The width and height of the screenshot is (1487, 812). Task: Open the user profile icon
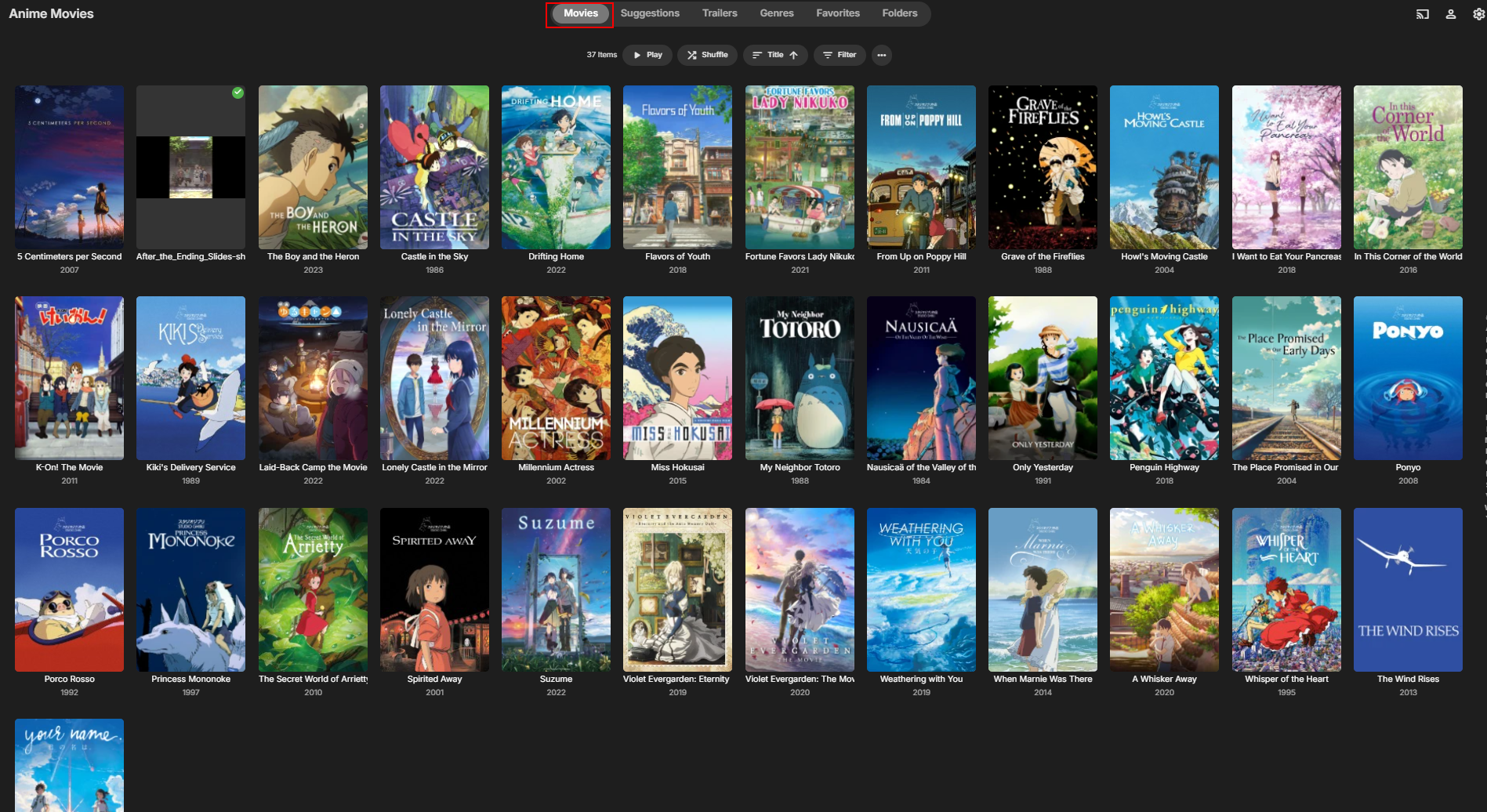point(1451,14)
